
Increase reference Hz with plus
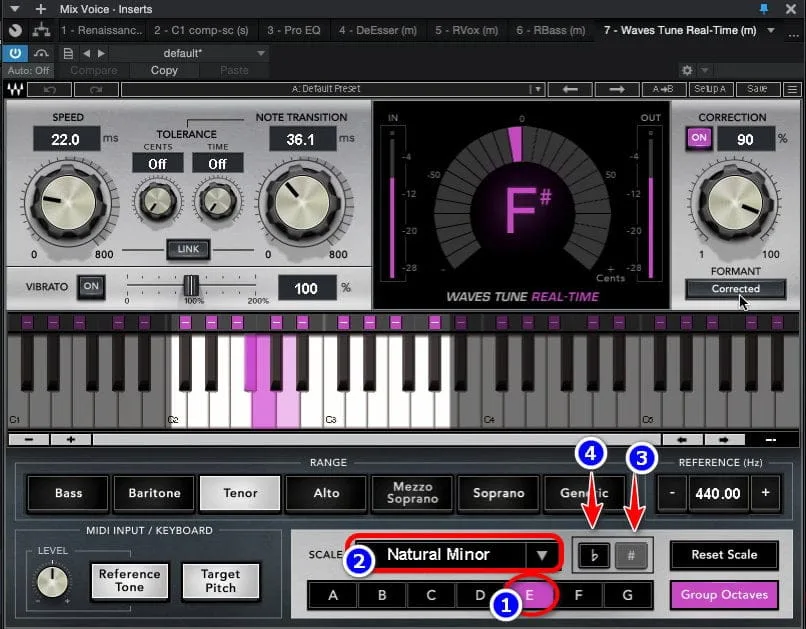pos(765,493)
